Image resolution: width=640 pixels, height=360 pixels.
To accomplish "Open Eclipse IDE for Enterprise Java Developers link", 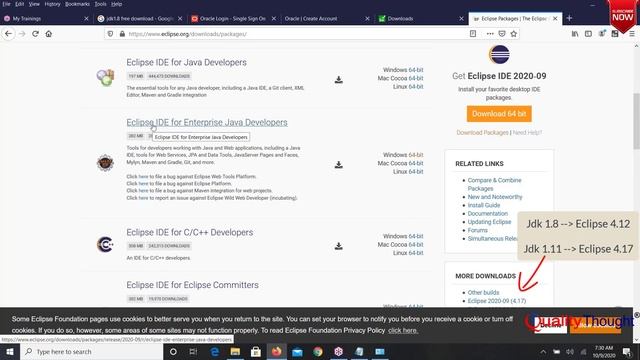I will [207, 122].
